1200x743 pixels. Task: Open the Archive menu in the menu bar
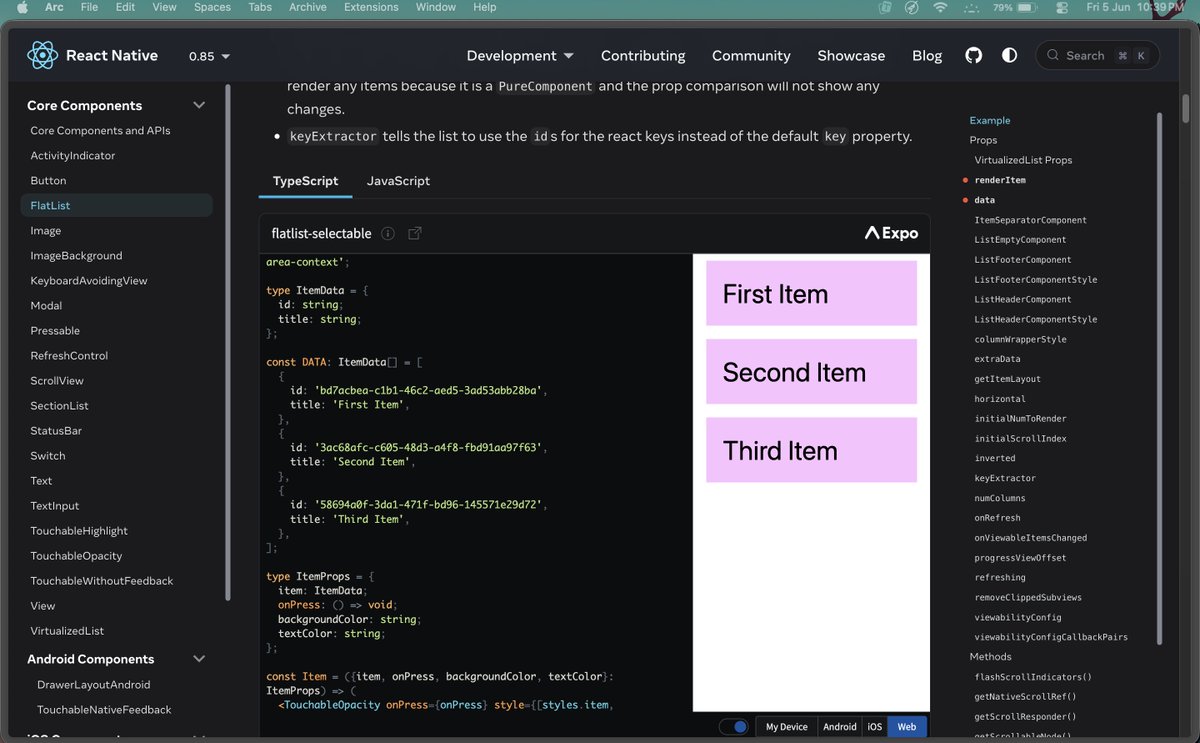[x=308, y=7]
